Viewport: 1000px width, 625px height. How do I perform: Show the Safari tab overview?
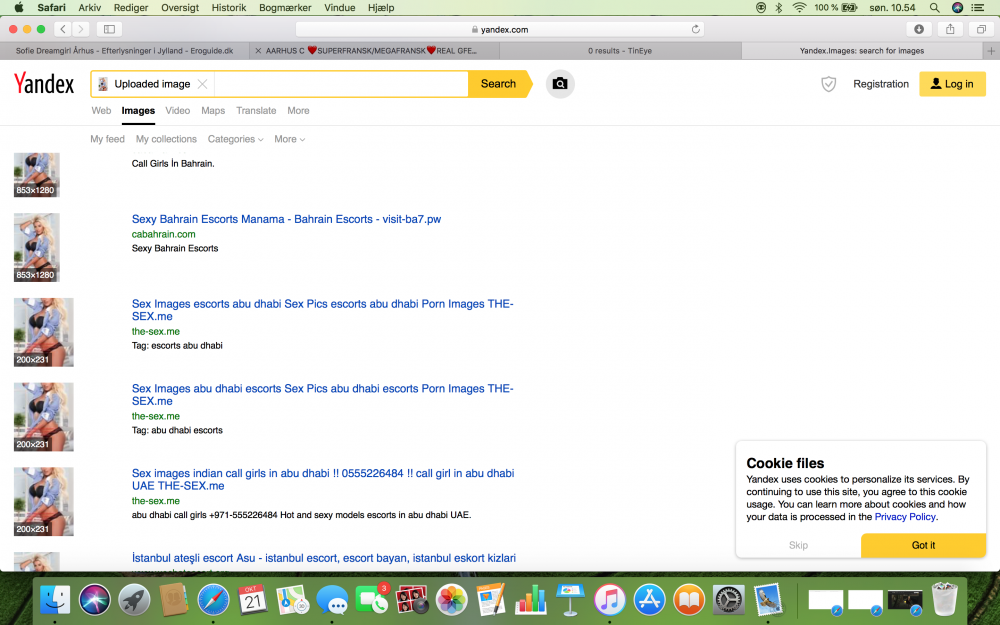click(x=981, y=29)
